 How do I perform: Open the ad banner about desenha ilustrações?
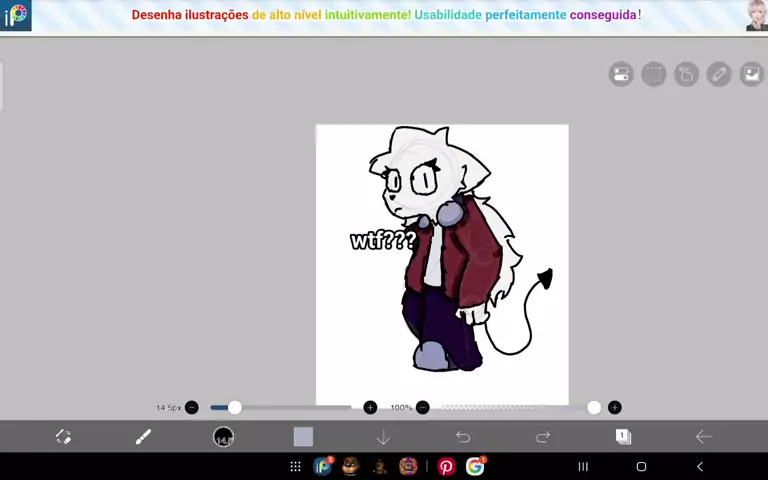[384, 16]
